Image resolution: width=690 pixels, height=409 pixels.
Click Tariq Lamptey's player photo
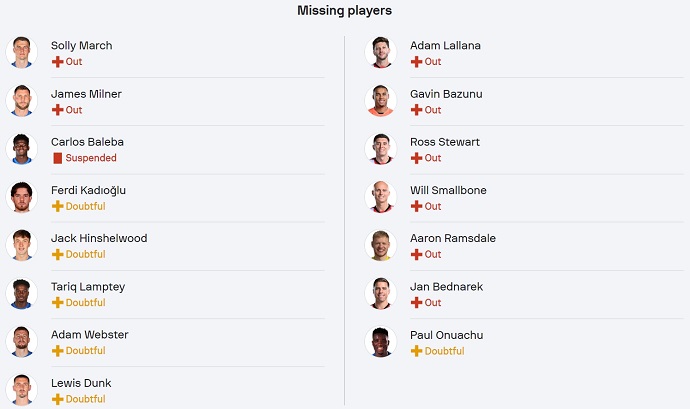click(20, 294)
